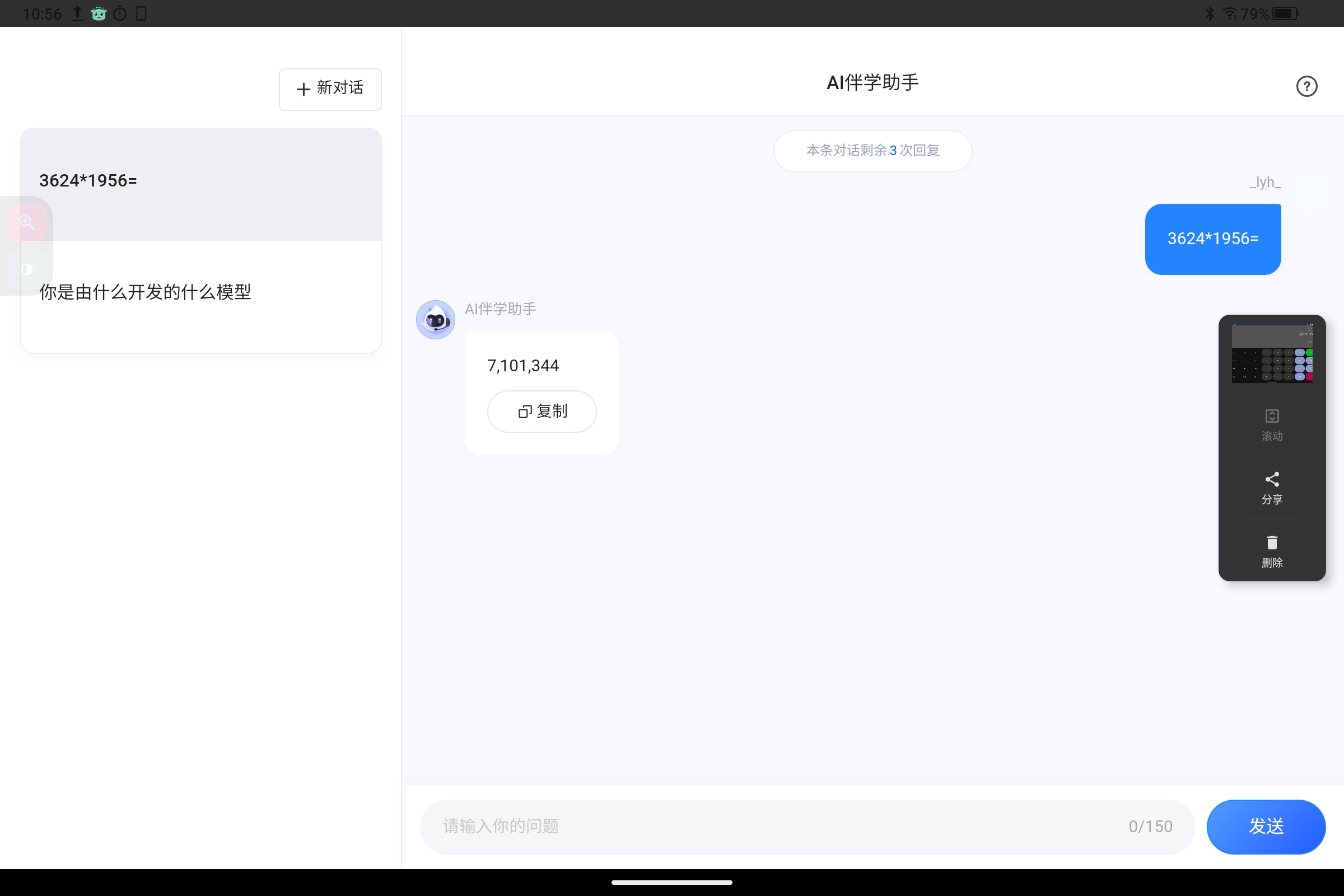Start a new chat with 新对话 button

tap(330, 88)
